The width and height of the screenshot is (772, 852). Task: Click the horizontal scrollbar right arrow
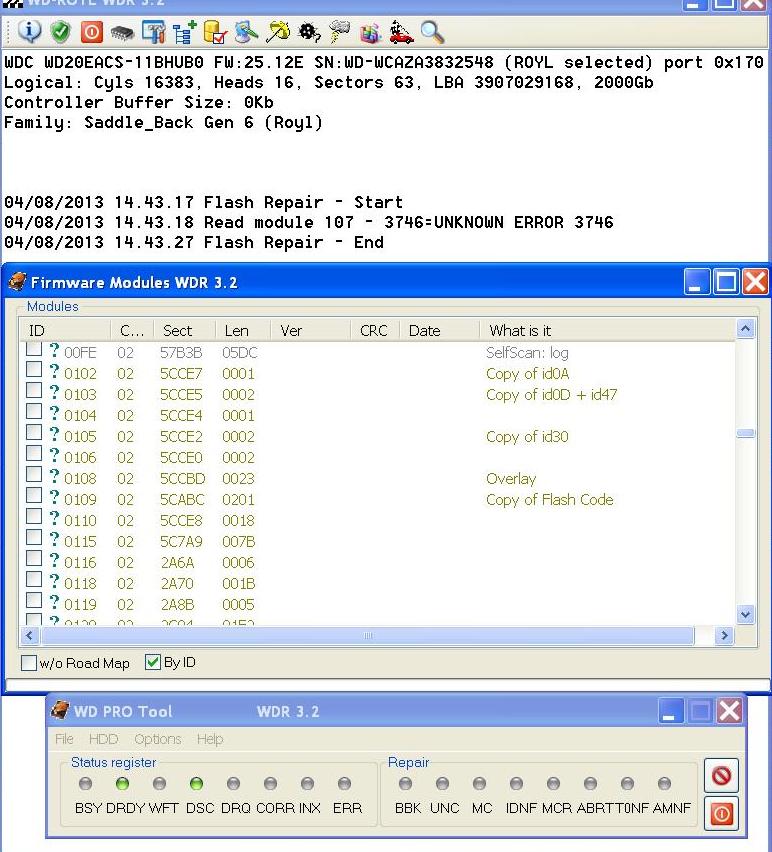point(724,635)
